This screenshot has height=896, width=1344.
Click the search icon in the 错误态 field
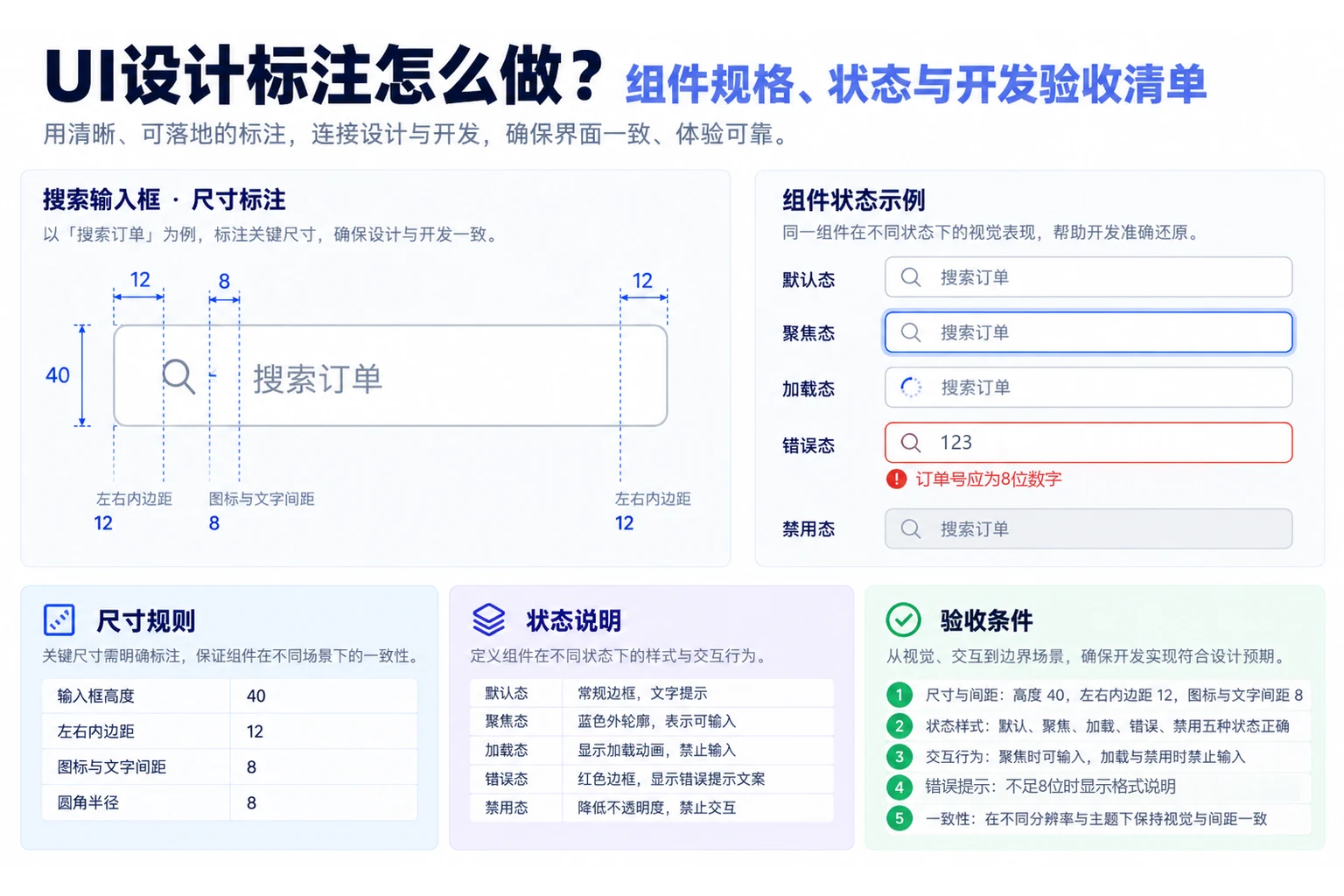[911, 443]
